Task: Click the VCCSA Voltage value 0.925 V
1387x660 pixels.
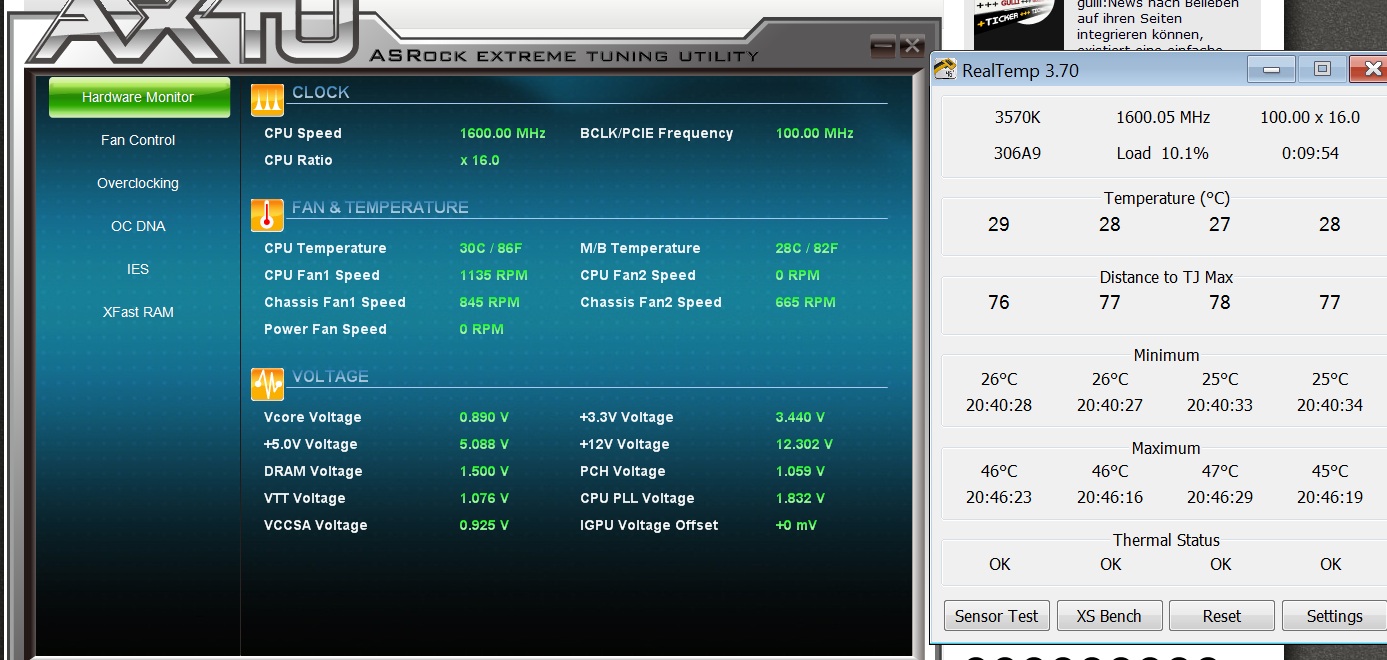Action: click(x=484, y=525)
